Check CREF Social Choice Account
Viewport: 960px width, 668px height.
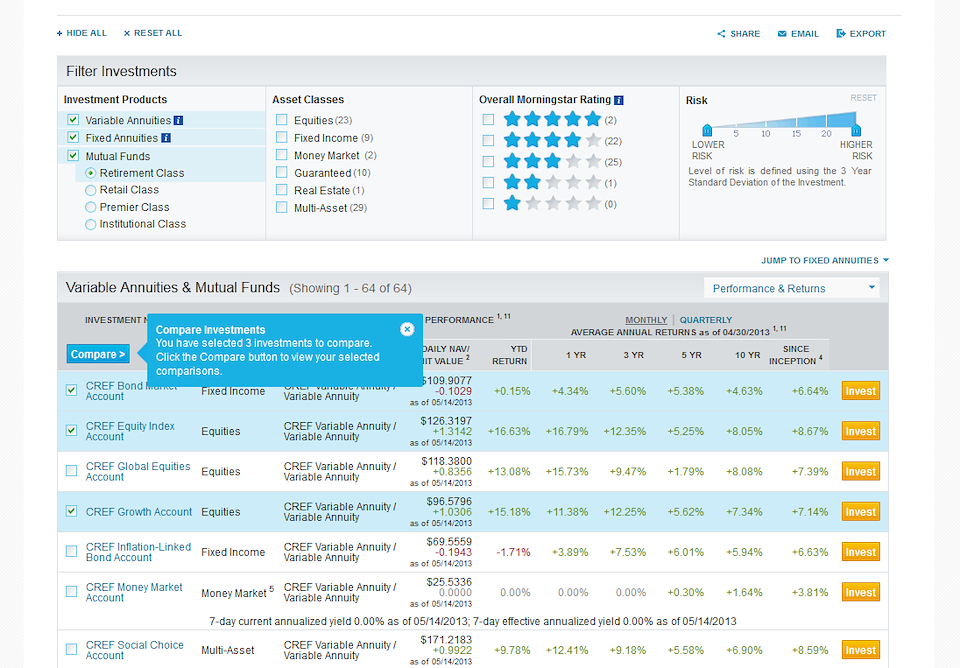[x=72, y=649]
